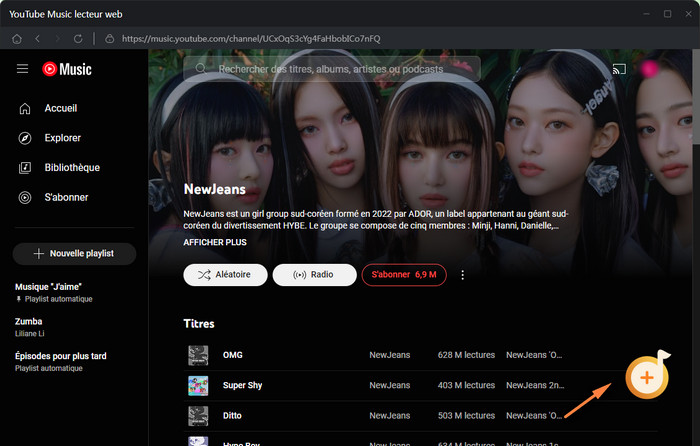Open the Zumba playlist in the sidebar
The image size is (700, 446).
point(29,322)
